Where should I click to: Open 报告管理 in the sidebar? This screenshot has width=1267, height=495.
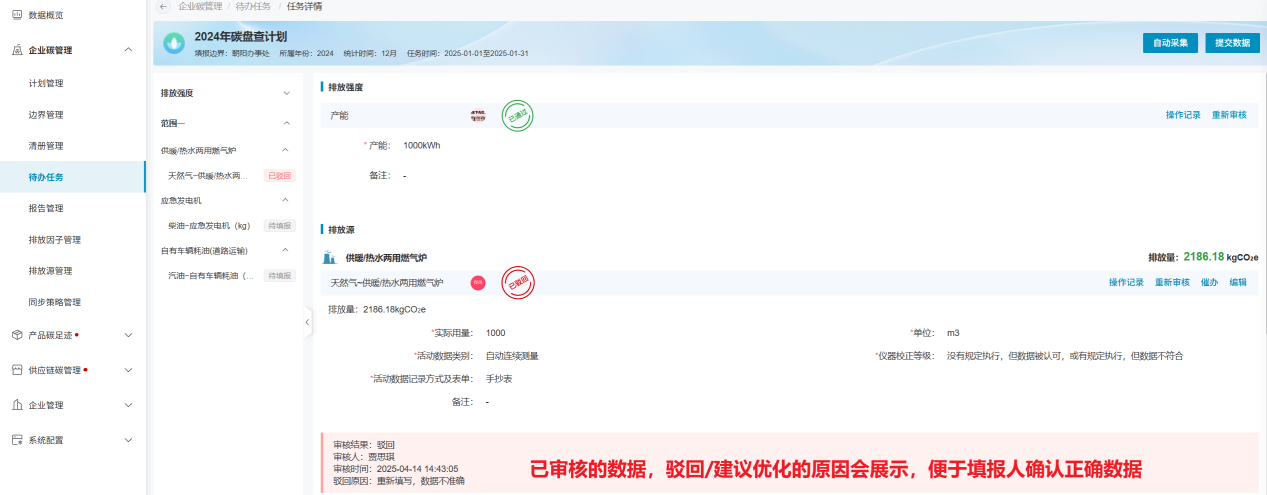coord(46,208)
